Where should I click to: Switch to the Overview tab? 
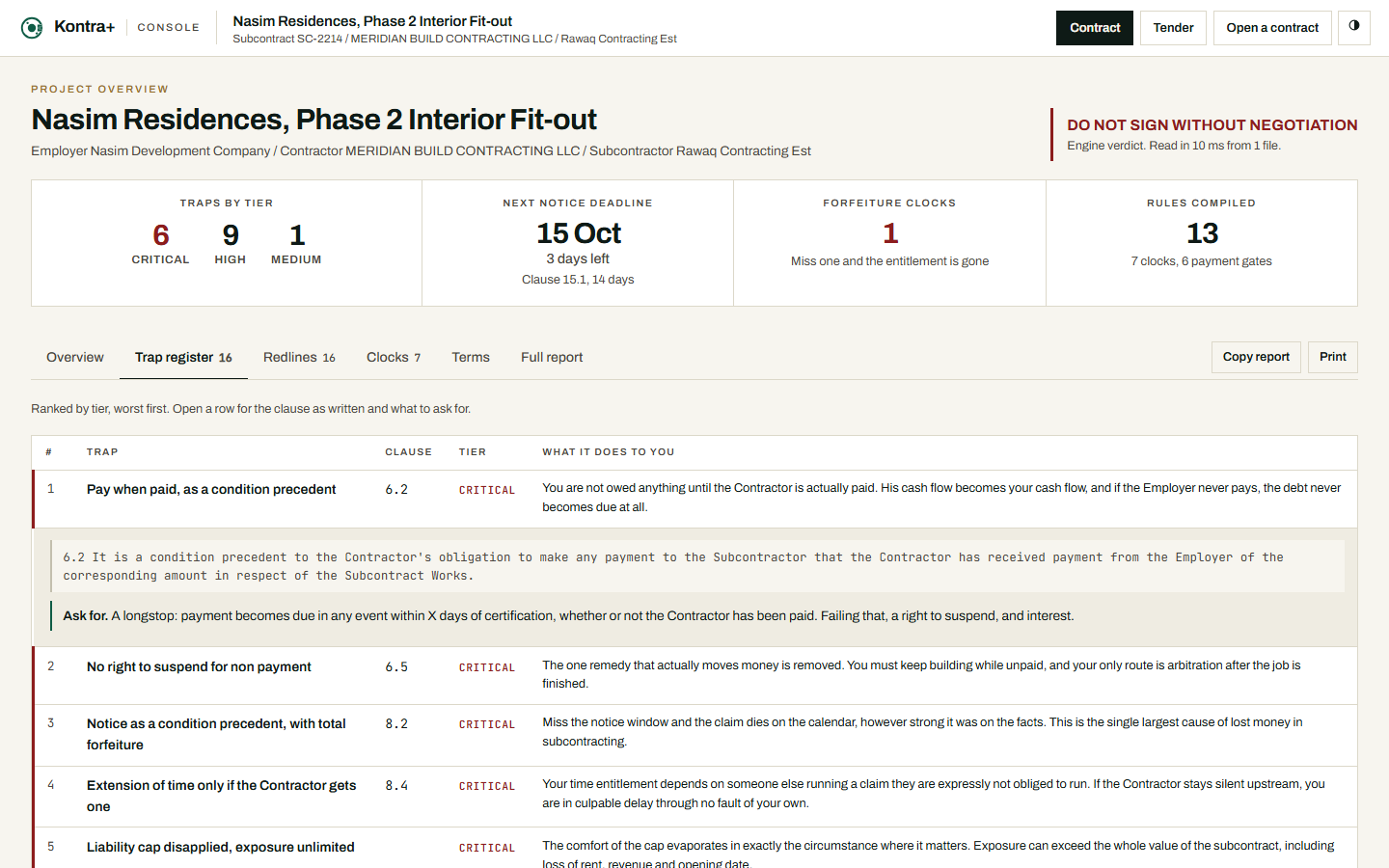[75, 357]
